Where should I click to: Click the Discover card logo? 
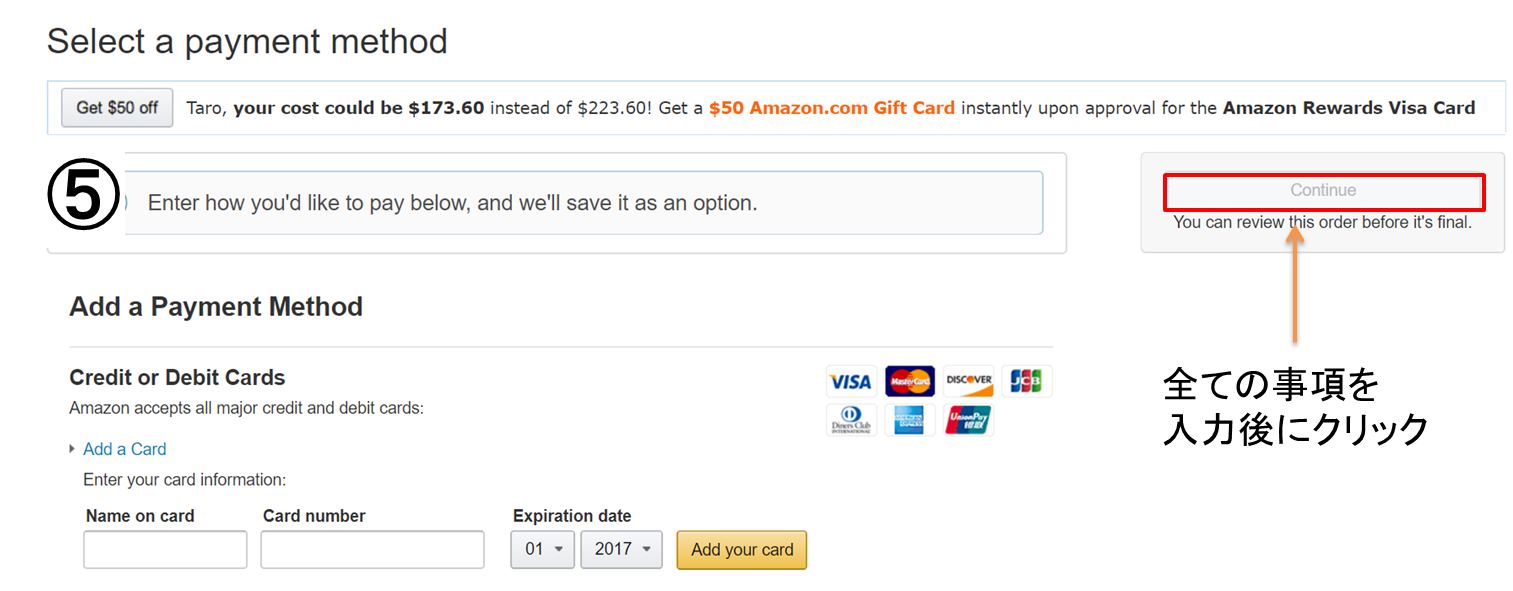tap(969, 381)
